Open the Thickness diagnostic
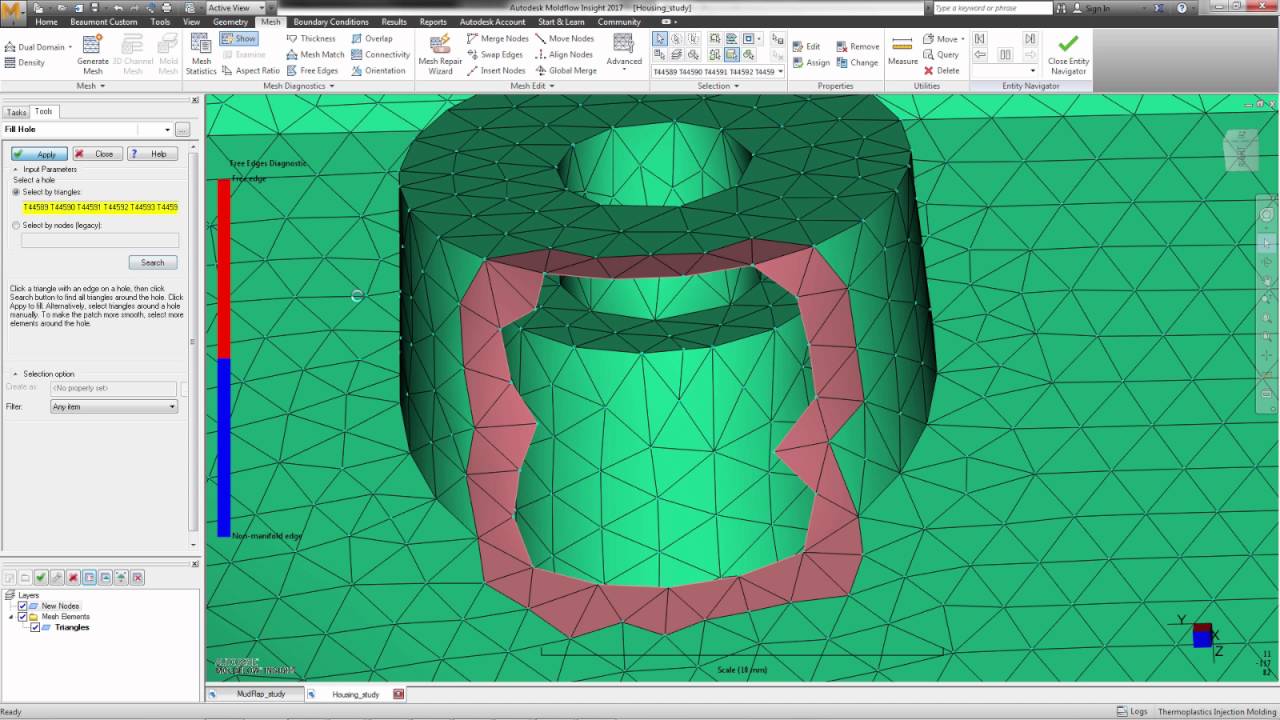Screen dimensions: 1280x720 pyautogui.click(x=311, y=39)
